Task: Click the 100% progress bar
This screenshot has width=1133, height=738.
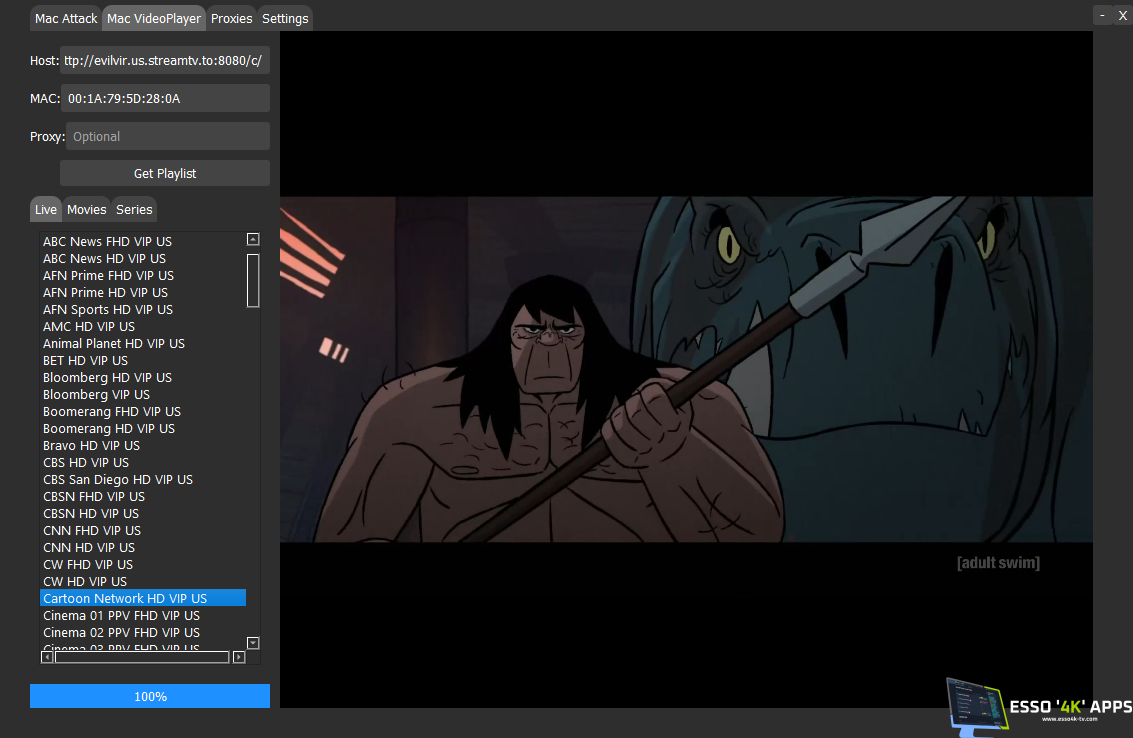Action: (150, 696)
